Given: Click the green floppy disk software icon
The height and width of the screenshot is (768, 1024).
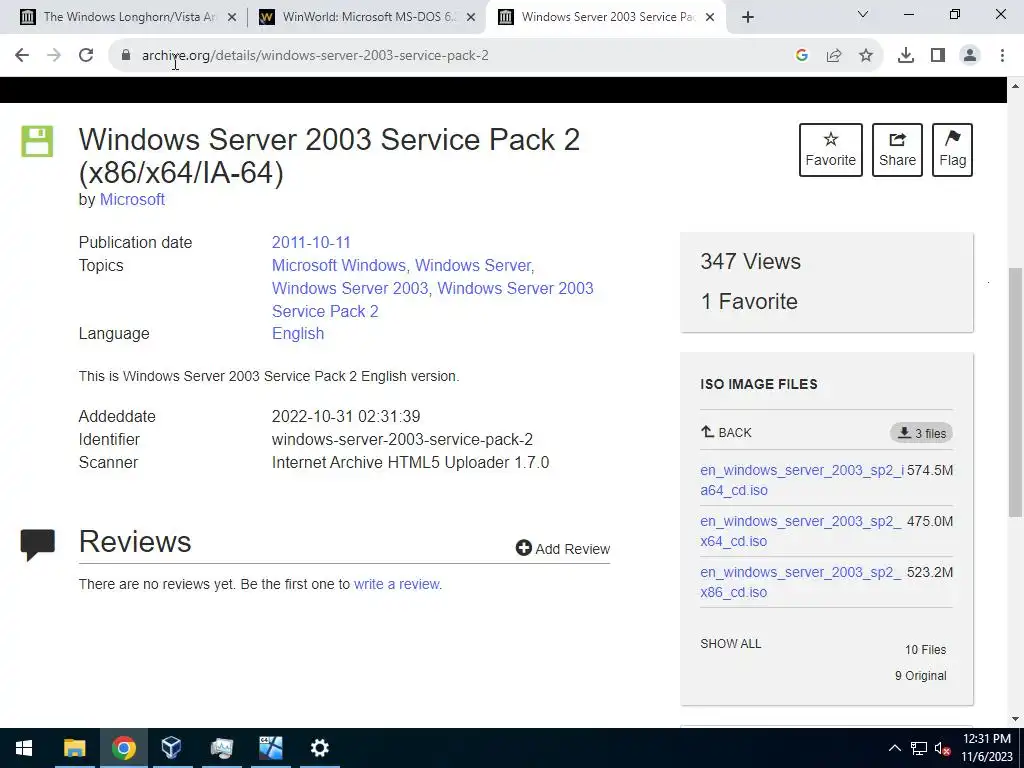Looking at the screenshot, I should [x=37, y=141].
